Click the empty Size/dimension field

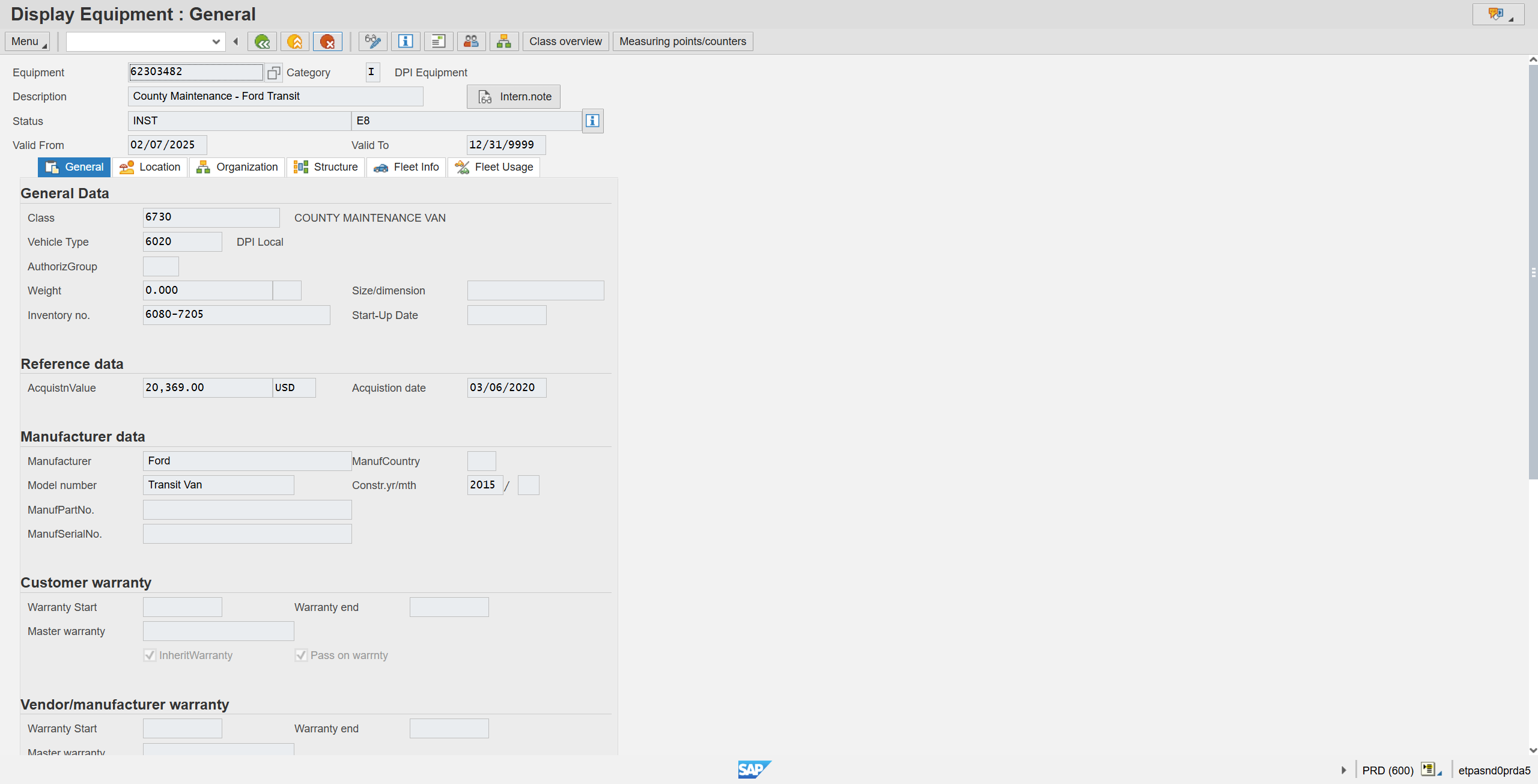(x=536, y=290)
